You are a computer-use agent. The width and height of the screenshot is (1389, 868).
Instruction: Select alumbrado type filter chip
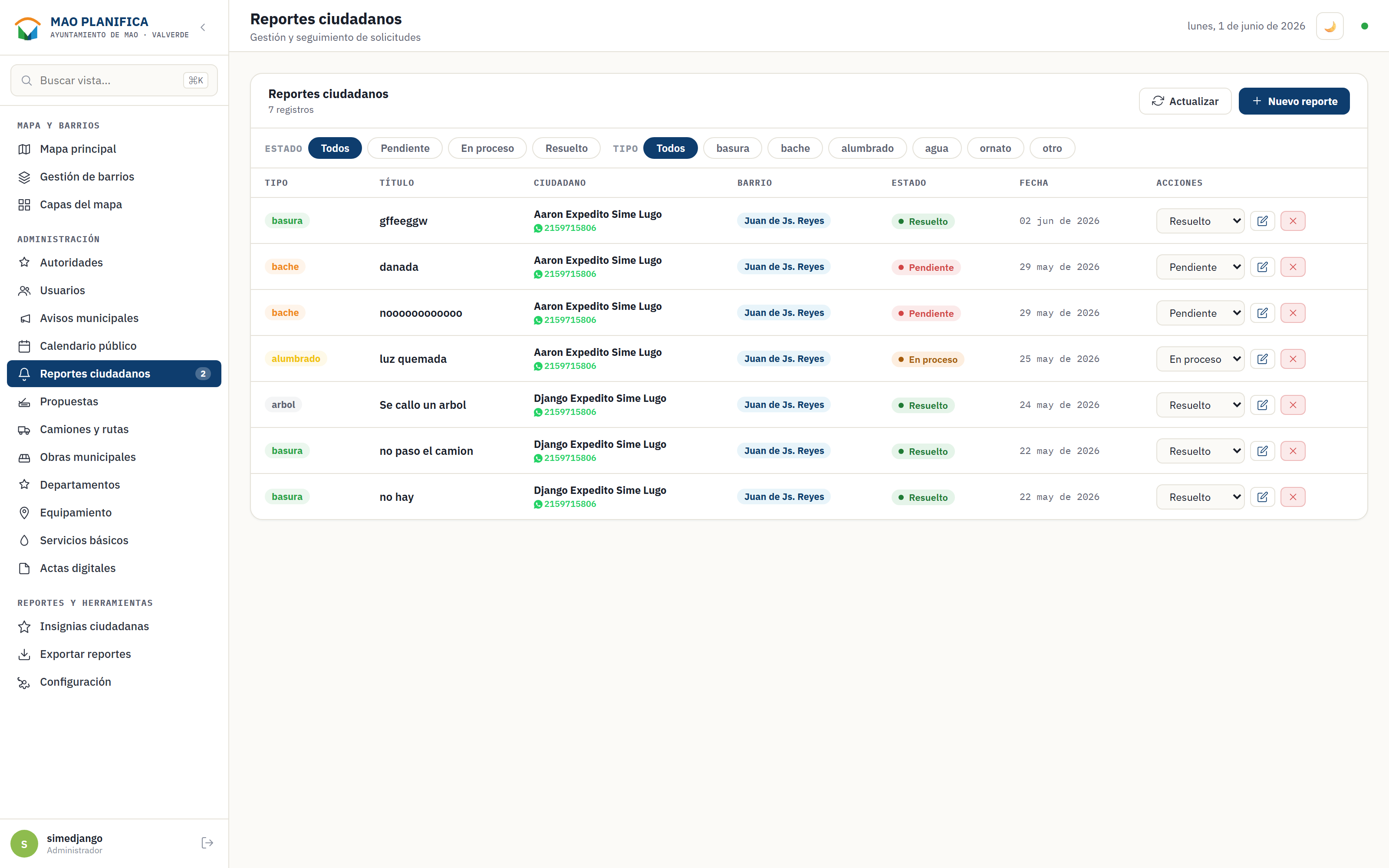pos(867,148)
